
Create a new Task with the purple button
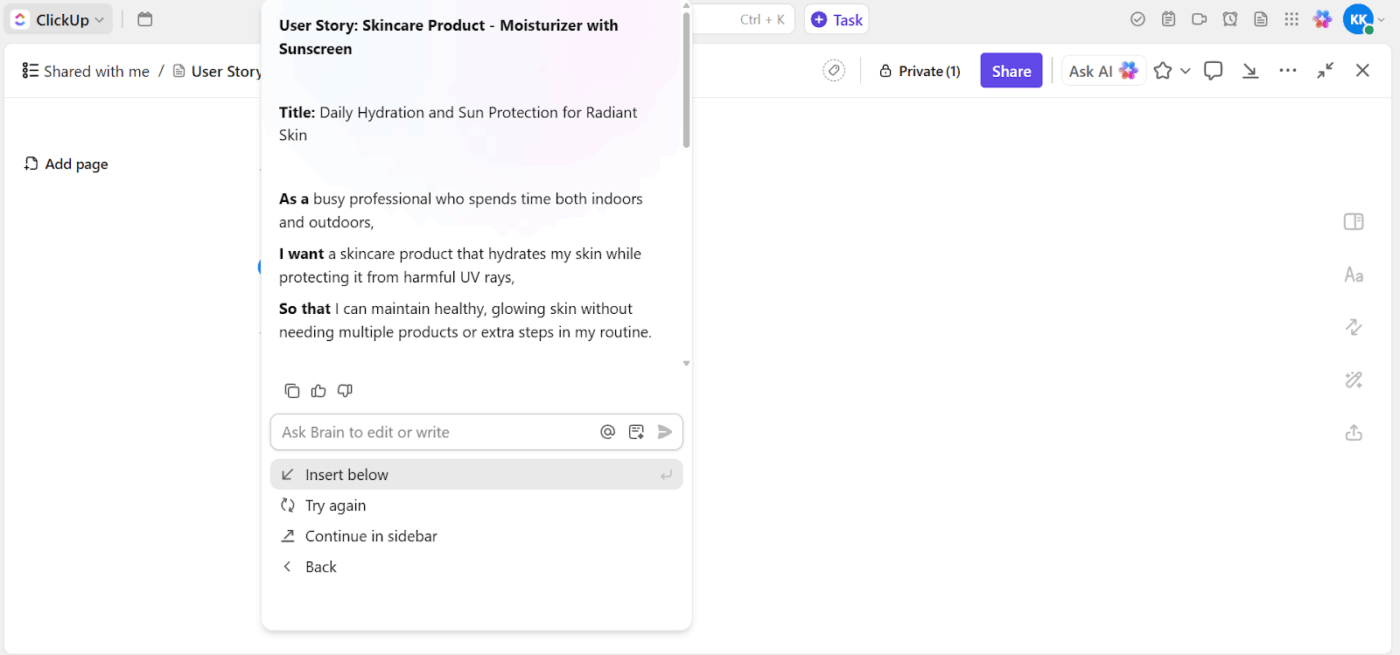coord(836,19)
